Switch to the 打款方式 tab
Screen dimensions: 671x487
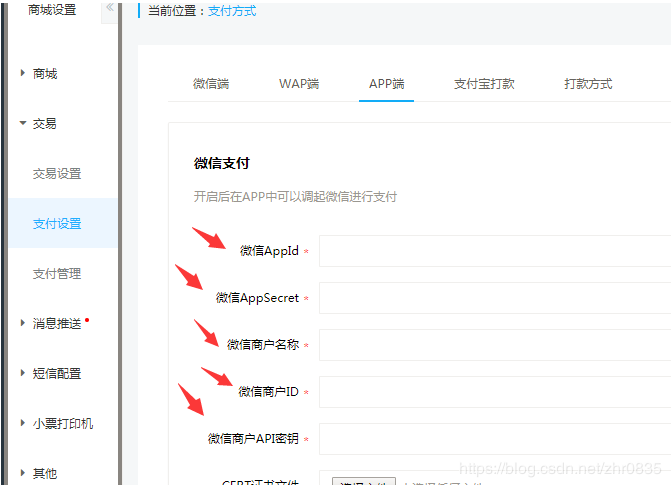pyautogui.click(x=588, y=83)
